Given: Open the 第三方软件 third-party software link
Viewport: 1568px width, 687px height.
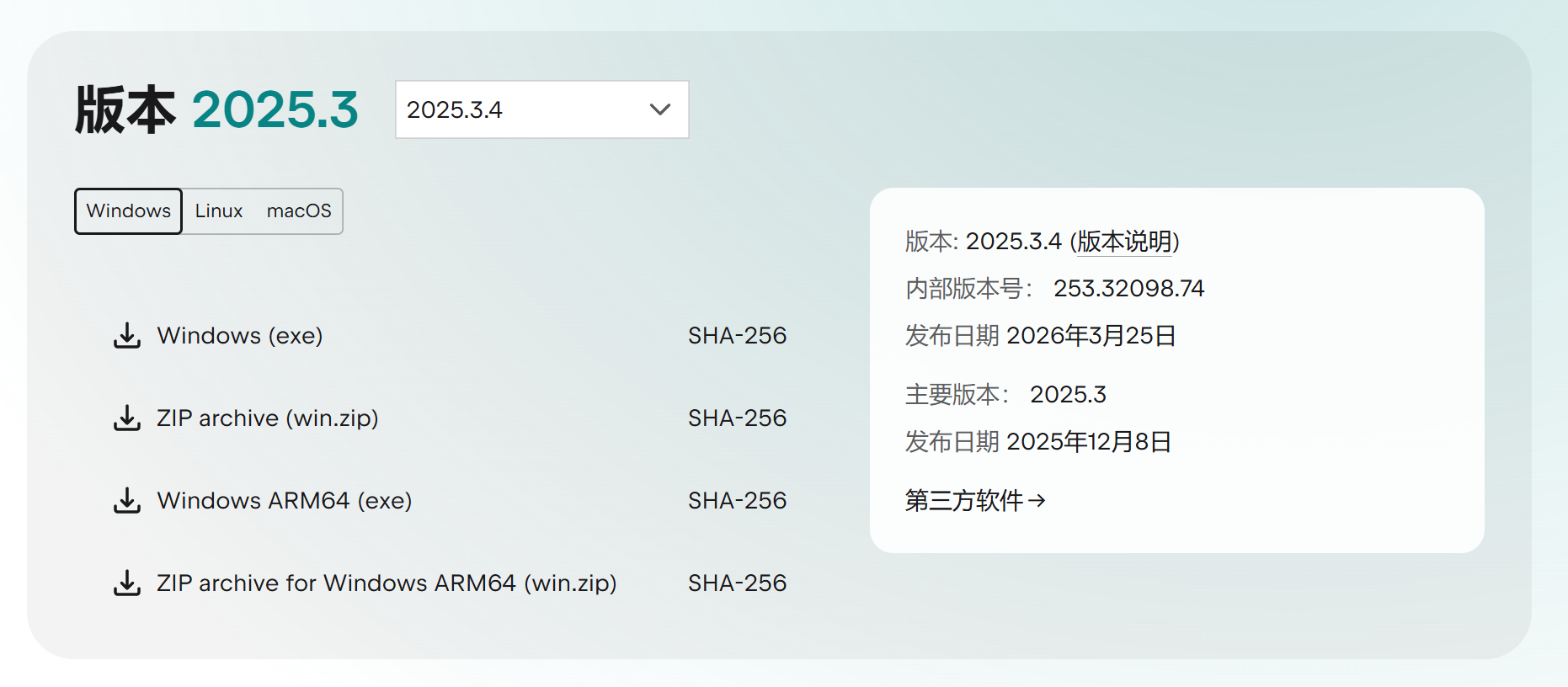Looking at the screenshot, I should tap(964, 501).
